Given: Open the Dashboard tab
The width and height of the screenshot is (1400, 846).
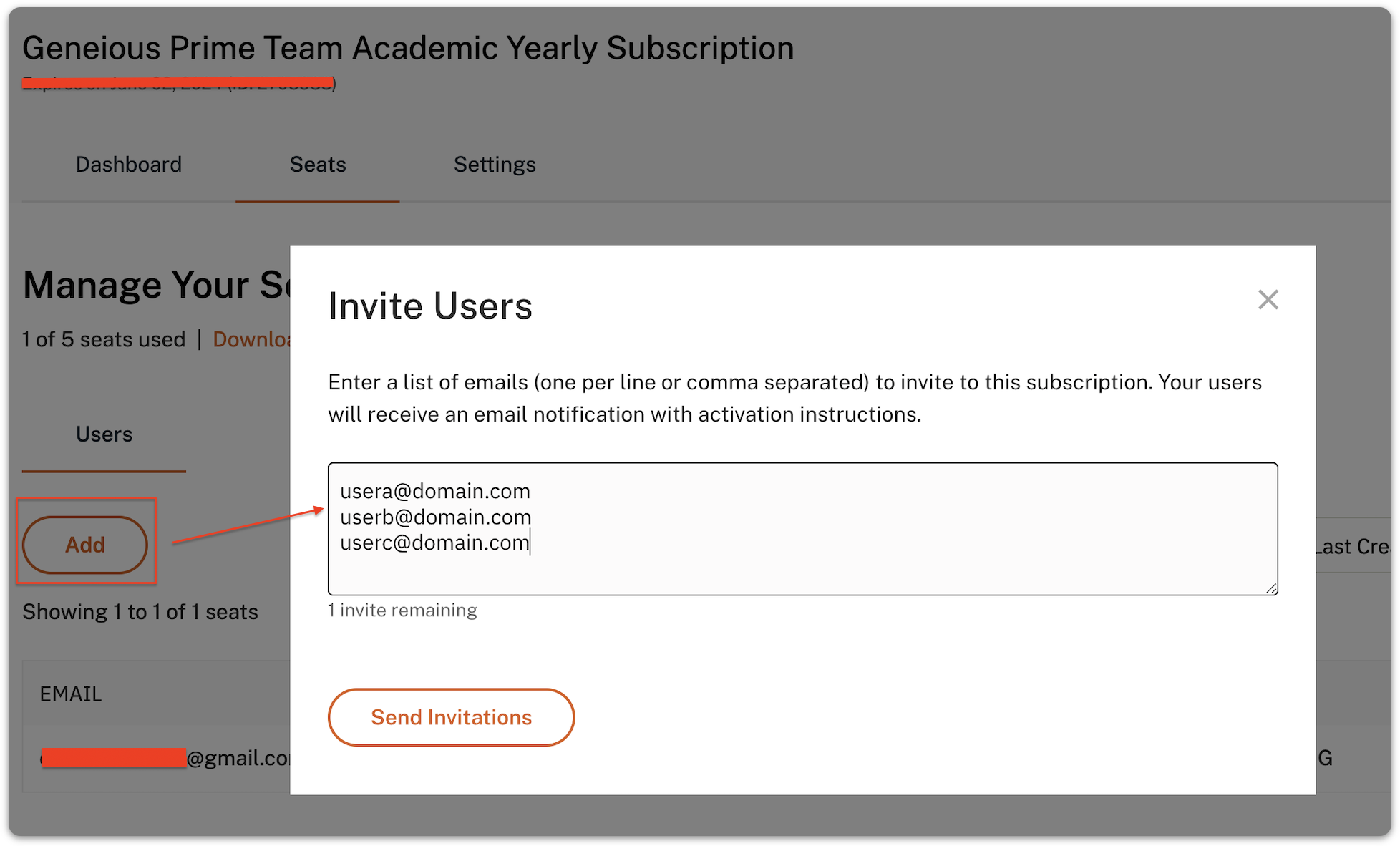Looking at the screenshot, I should point(129,165).
